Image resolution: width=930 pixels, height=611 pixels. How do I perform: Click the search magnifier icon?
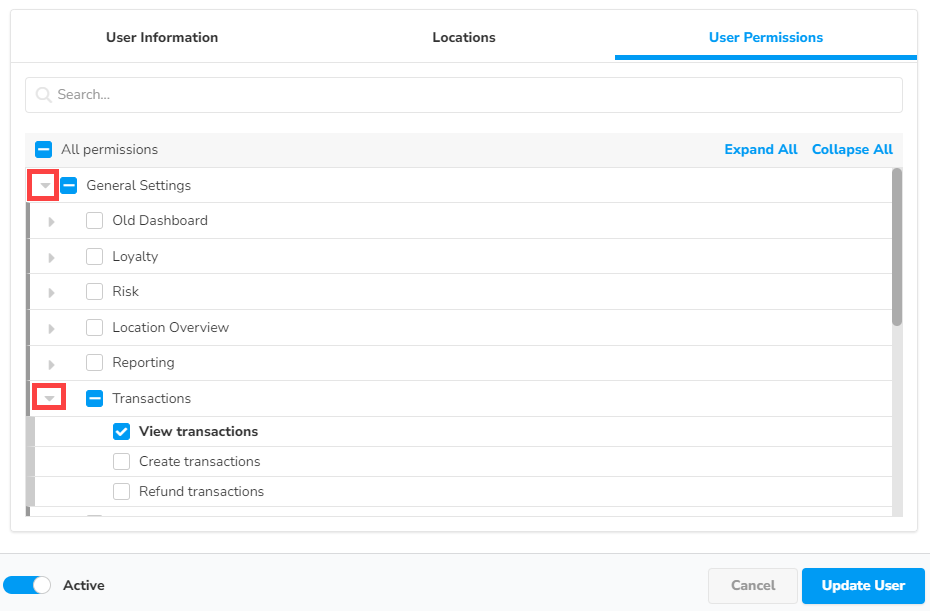[x=44, y=95]
